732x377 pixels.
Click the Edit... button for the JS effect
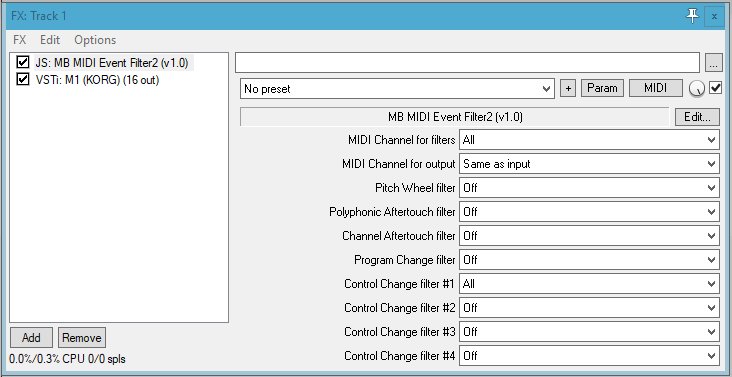tap(697, 117)
